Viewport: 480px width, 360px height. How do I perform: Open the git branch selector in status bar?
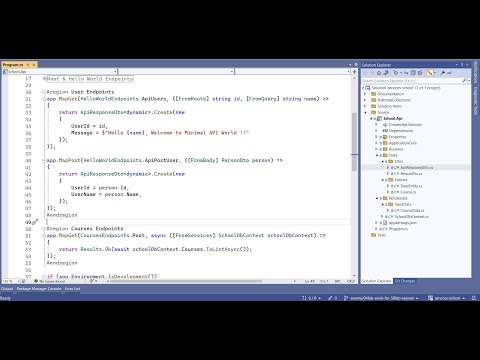pyautogui.click(x=381, y=298)
